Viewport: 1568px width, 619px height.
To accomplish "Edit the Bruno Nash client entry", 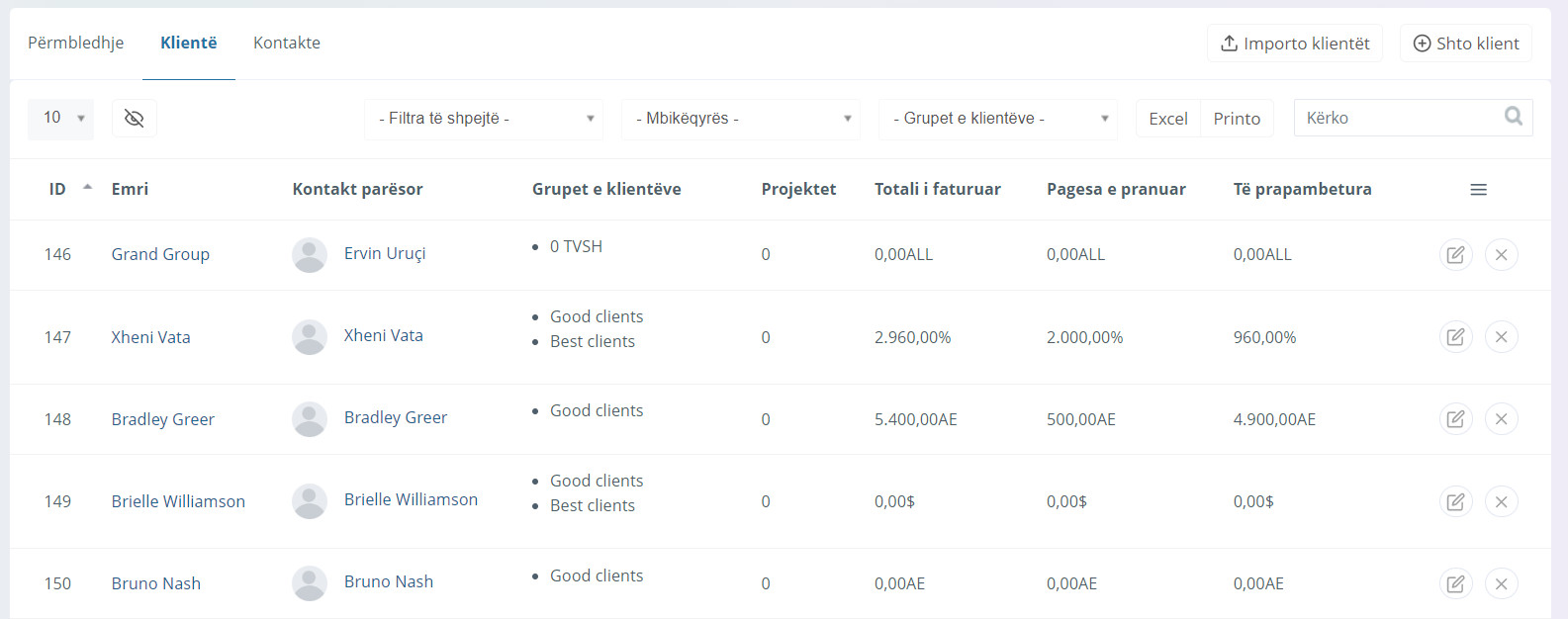I will [x=1455, y=583].
